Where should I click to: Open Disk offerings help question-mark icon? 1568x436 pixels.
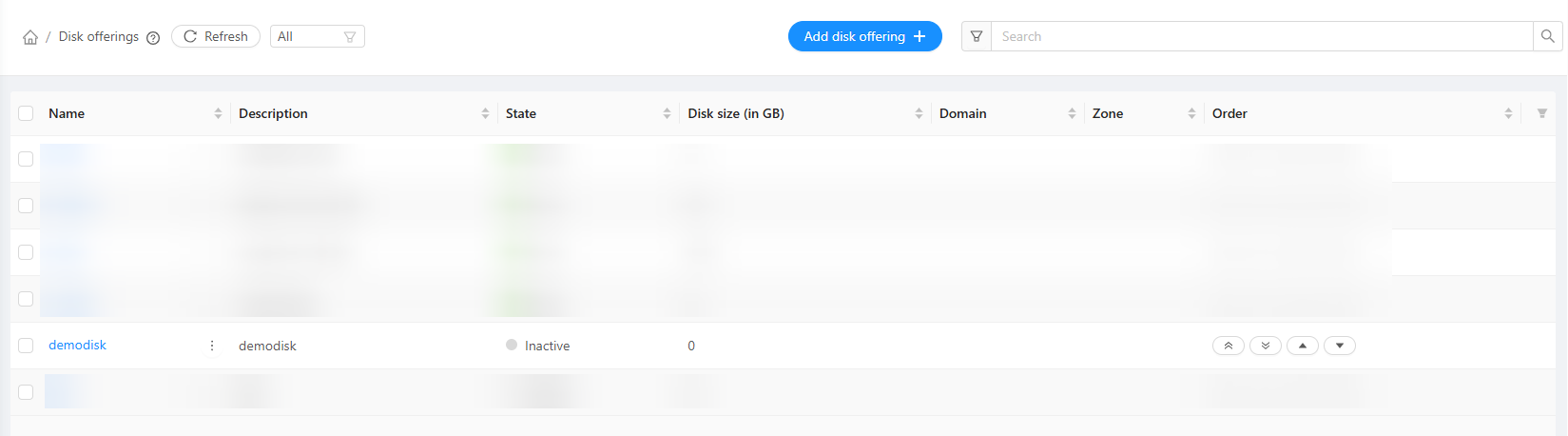point(153,37)
